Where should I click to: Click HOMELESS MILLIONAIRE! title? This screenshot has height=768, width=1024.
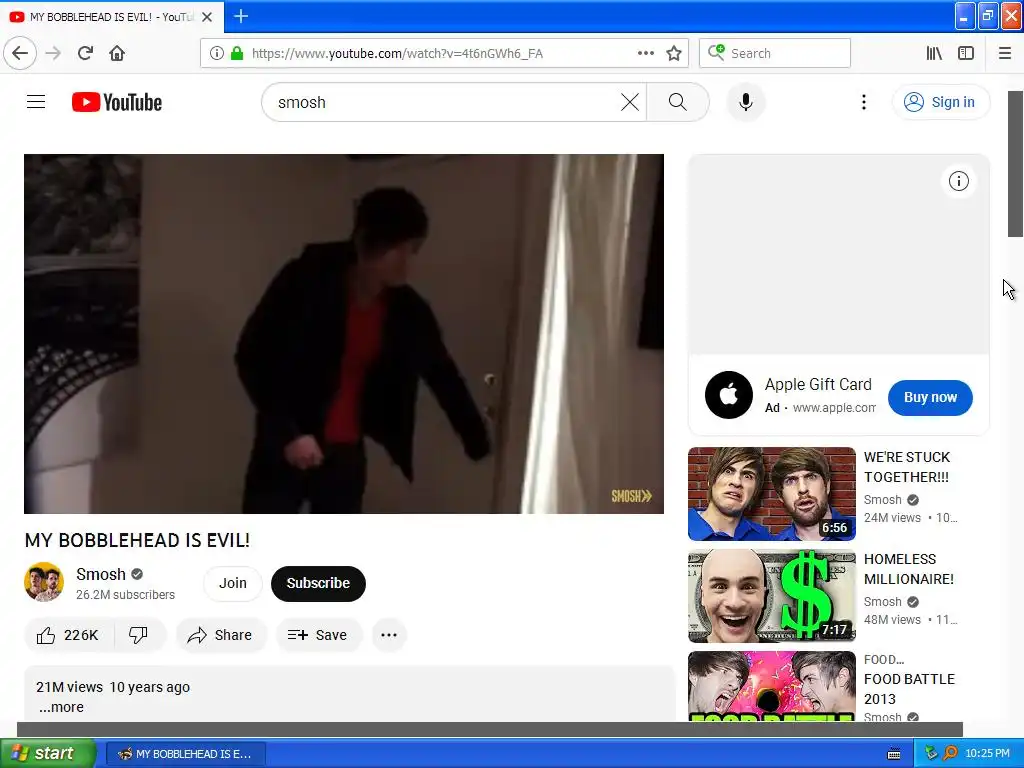coord(908,569)
